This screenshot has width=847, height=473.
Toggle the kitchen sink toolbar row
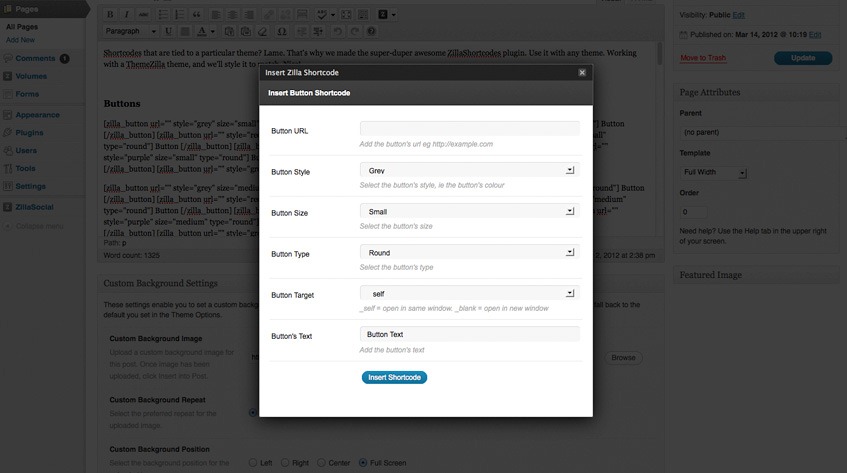[x=363, y=15]
